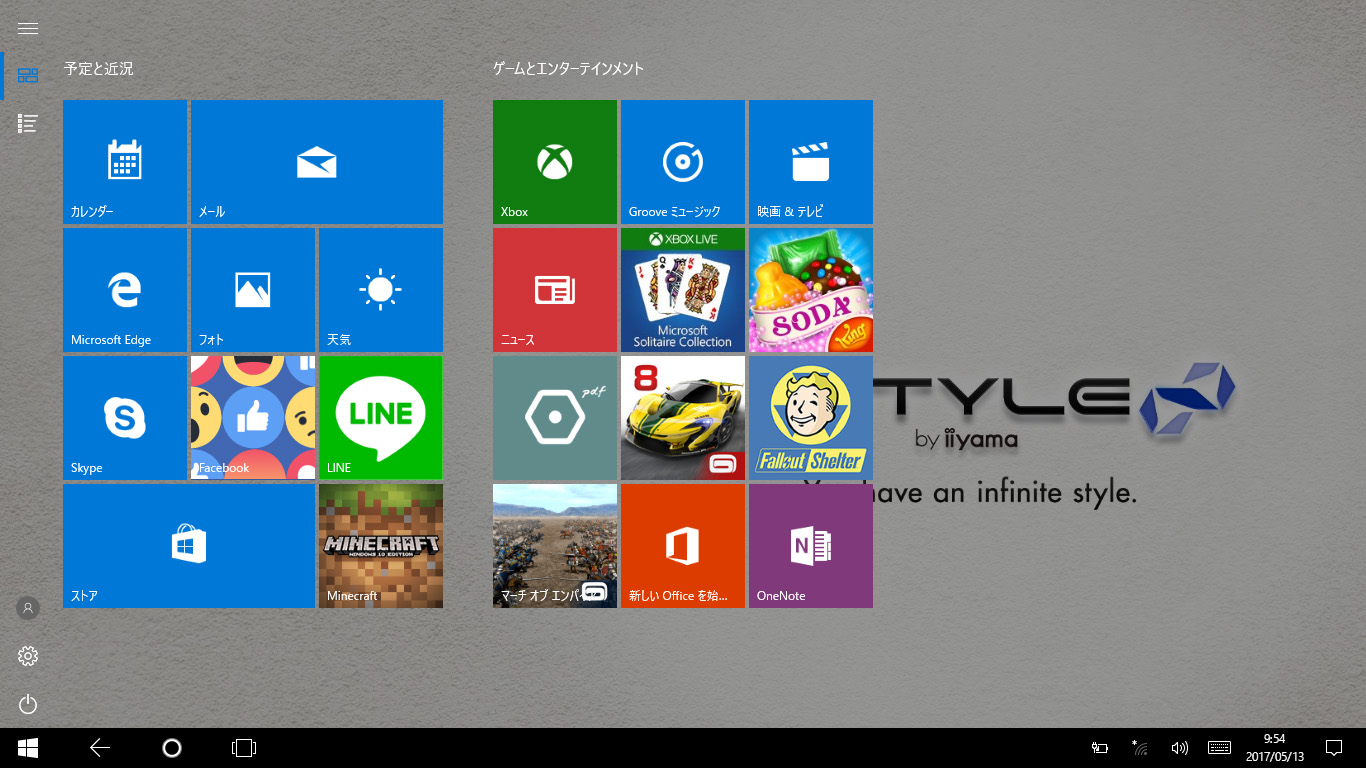The image size is (1366, 768).
Task: Open the 新しい Office tile
Action: point(683,545)
